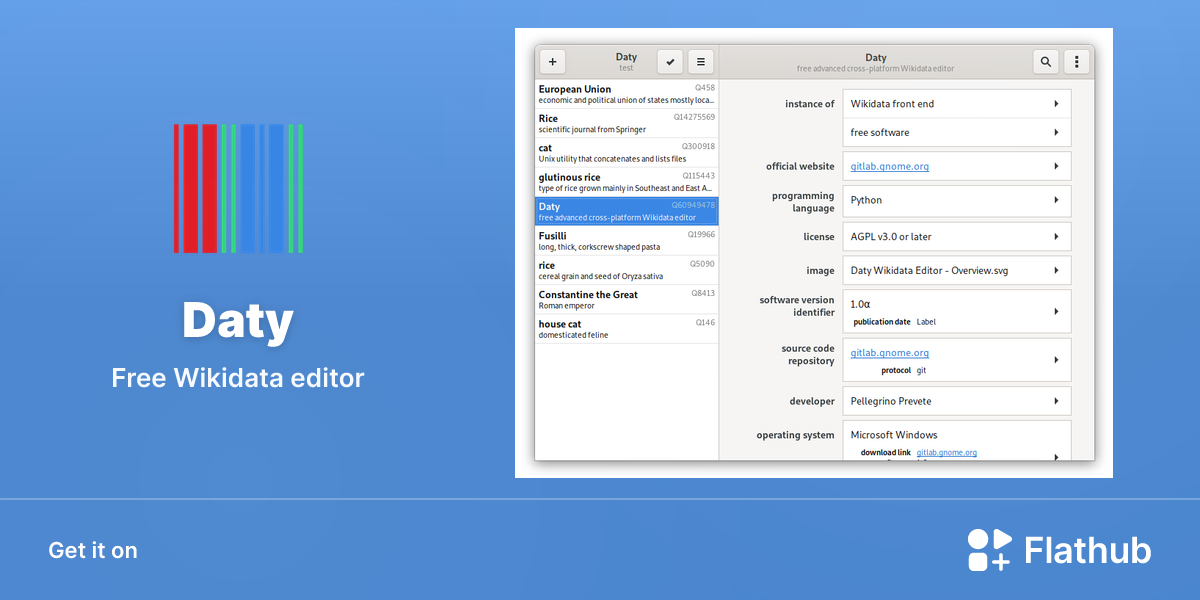Toggle the checkmark selection mode button
The height and width of the screenshot is (600, 1200).
click(x=670, y=62)
